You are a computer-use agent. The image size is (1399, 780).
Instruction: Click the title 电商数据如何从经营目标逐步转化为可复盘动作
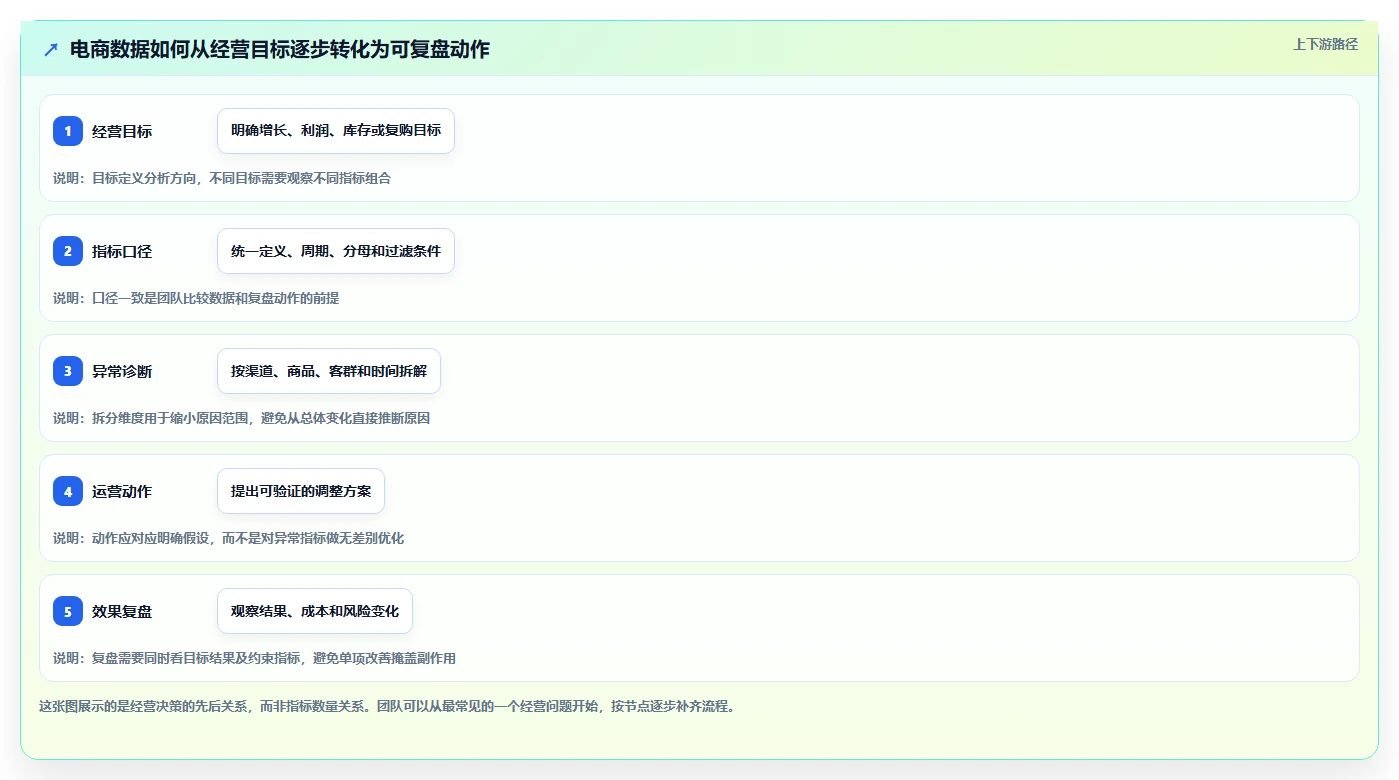tap(280, 49)
